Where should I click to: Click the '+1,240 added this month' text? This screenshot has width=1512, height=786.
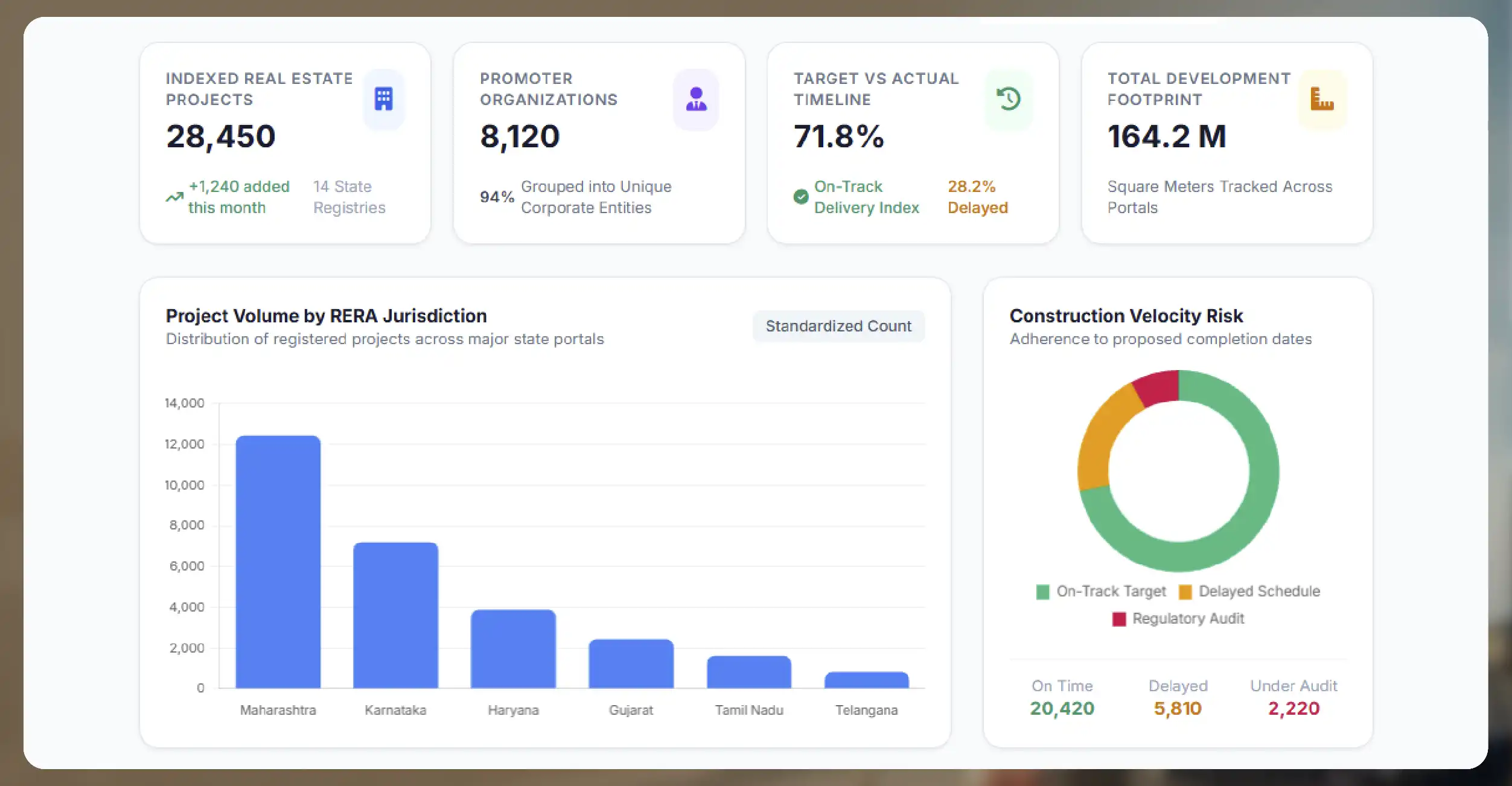tap(238, 197)
